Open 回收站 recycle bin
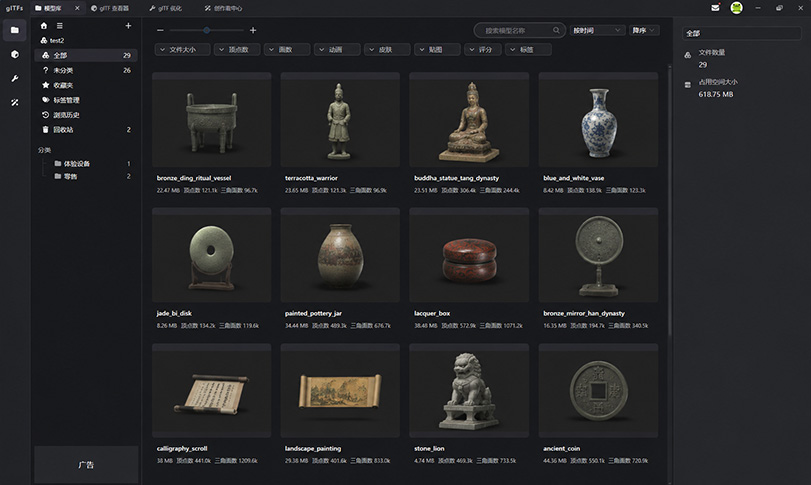 [86, 130]
